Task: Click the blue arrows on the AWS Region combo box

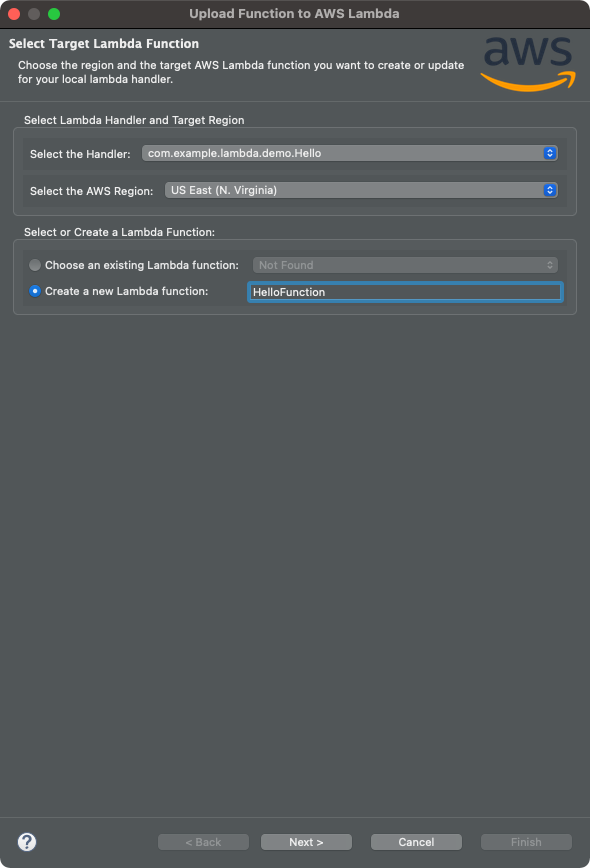Action: [550, 190]
